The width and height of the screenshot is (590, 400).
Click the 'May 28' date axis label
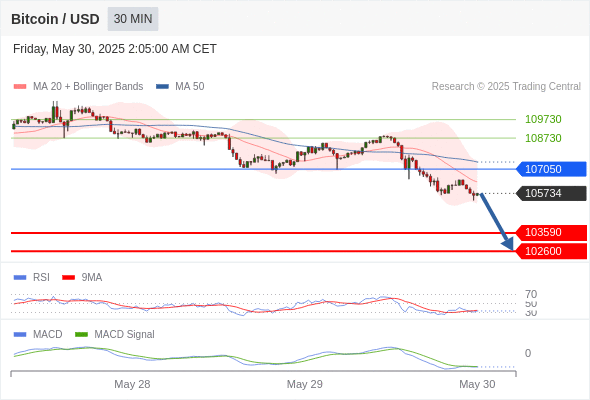[x=132, y=384]
